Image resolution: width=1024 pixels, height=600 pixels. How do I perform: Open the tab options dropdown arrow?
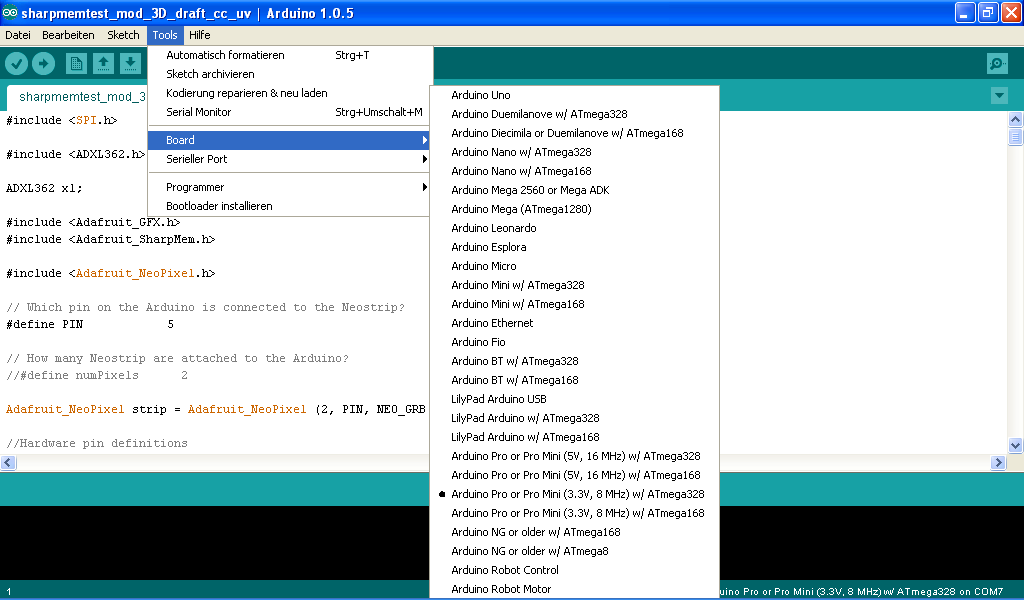tap(998, 96)
